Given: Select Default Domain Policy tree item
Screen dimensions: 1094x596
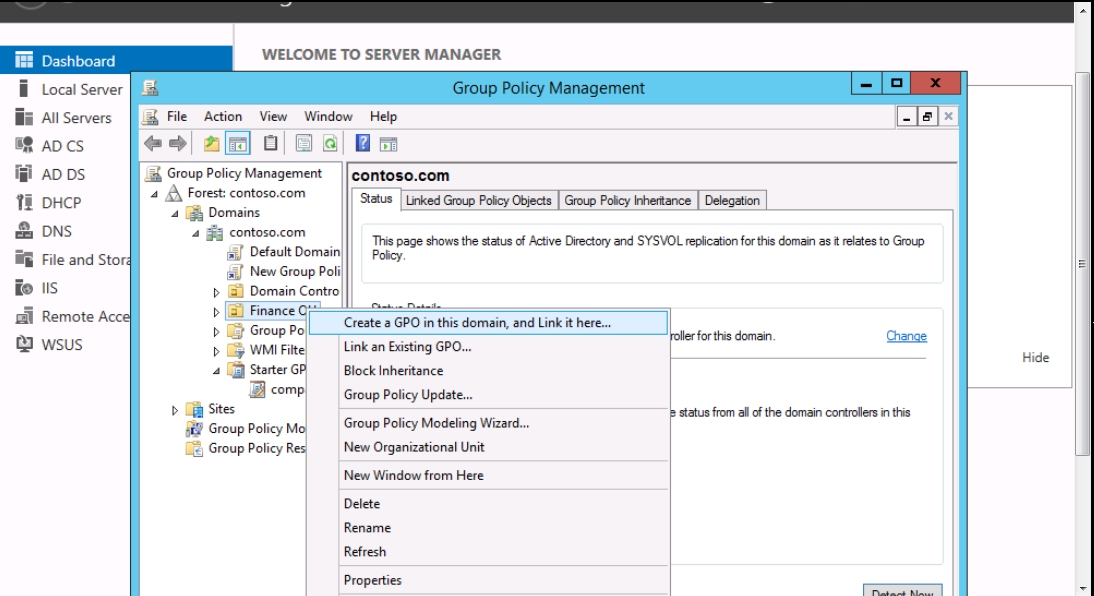Looking at the screenshot, I should pos(294,252).
